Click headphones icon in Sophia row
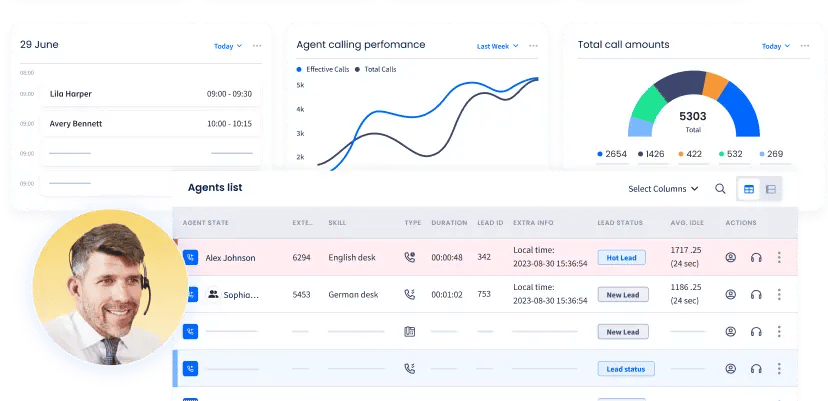 [x=756, y=294]
